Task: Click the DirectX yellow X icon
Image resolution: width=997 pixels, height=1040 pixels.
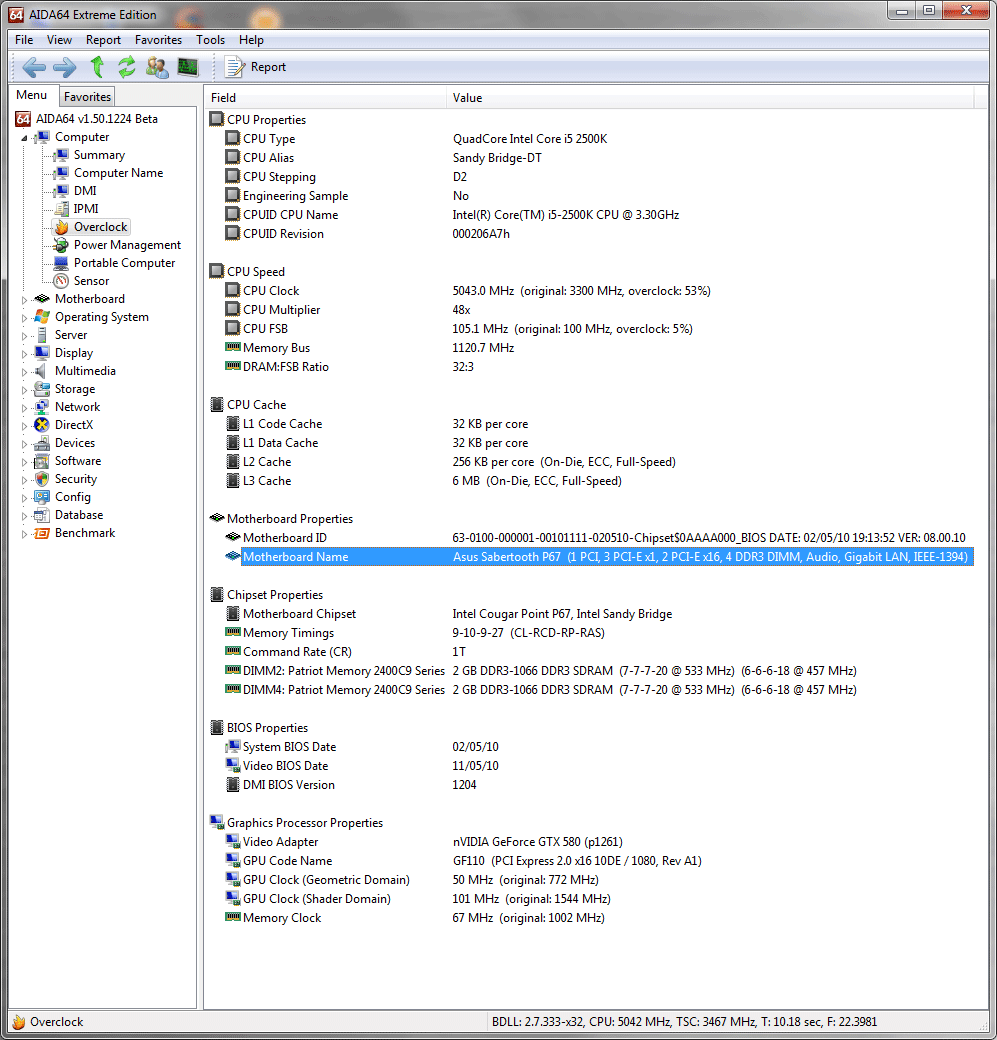Action: coord(42,424)
